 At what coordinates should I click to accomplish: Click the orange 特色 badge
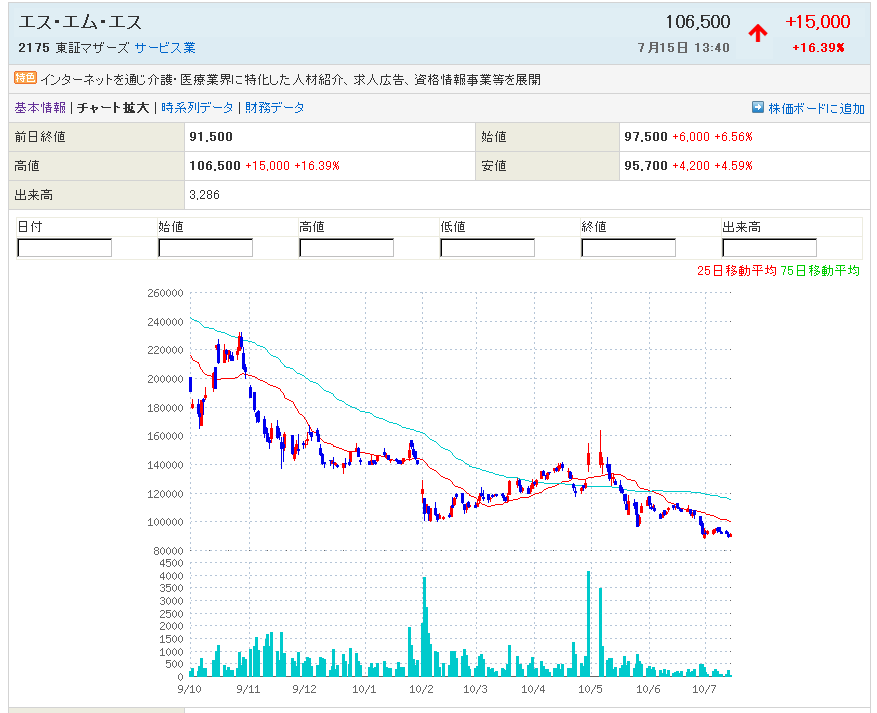25,78
